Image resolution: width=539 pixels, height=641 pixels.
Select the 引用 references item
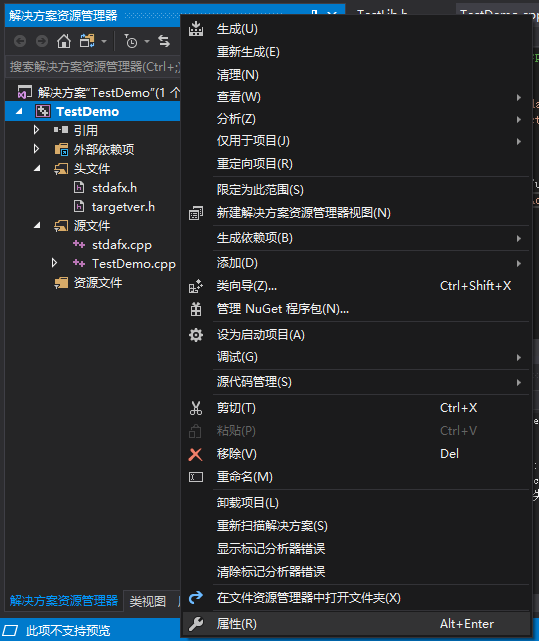pos(85,130)
